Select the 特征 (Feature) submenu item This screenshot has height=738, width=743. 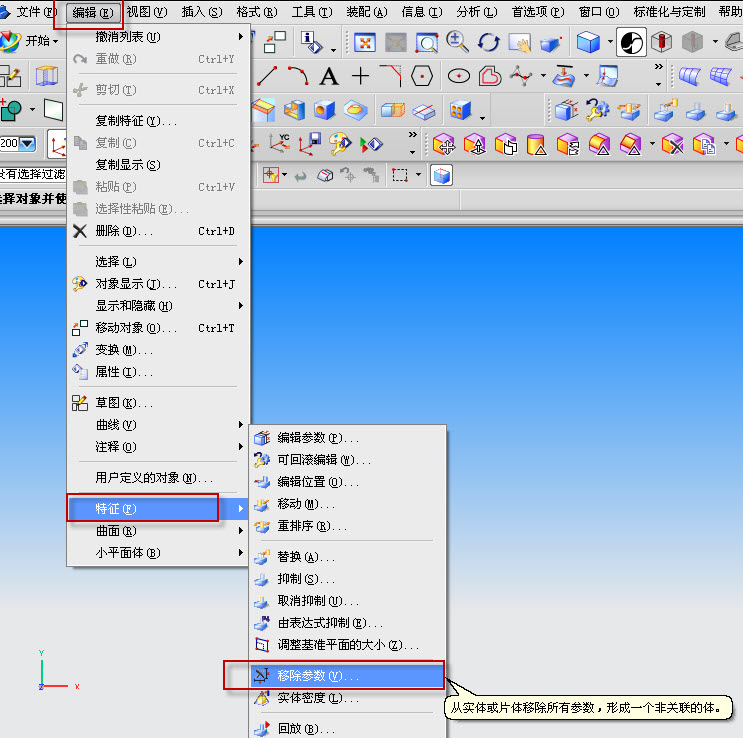tap(158, 509)
